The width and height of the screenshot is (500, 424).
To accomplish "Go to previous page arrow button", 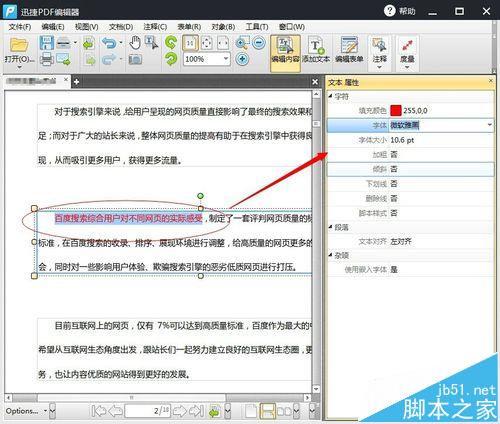I will point(115,411).
